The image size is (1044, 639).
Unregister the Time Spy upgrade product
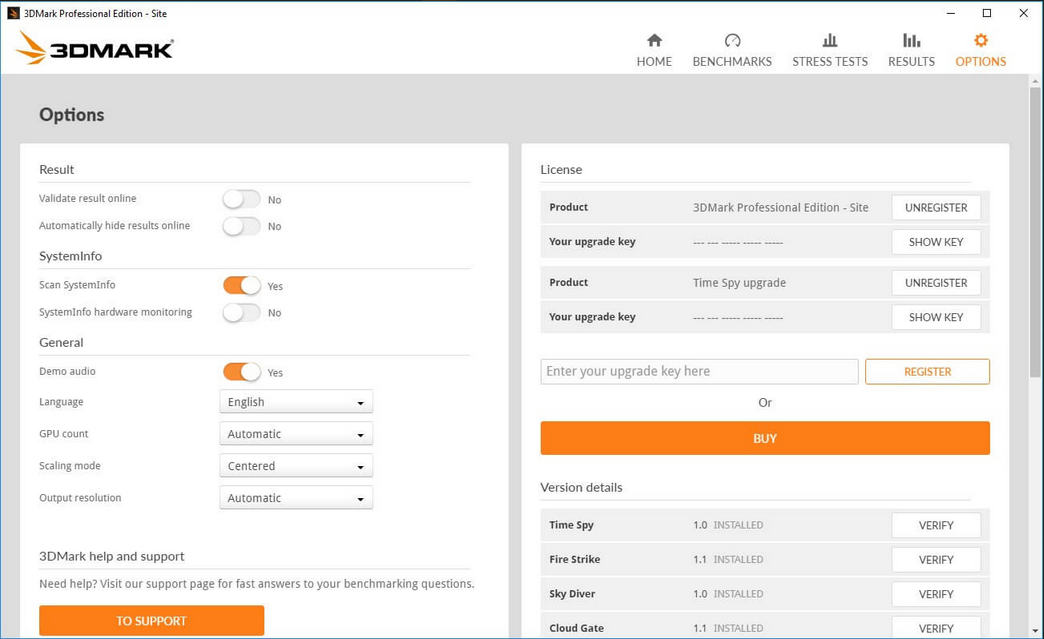(936, 283)
